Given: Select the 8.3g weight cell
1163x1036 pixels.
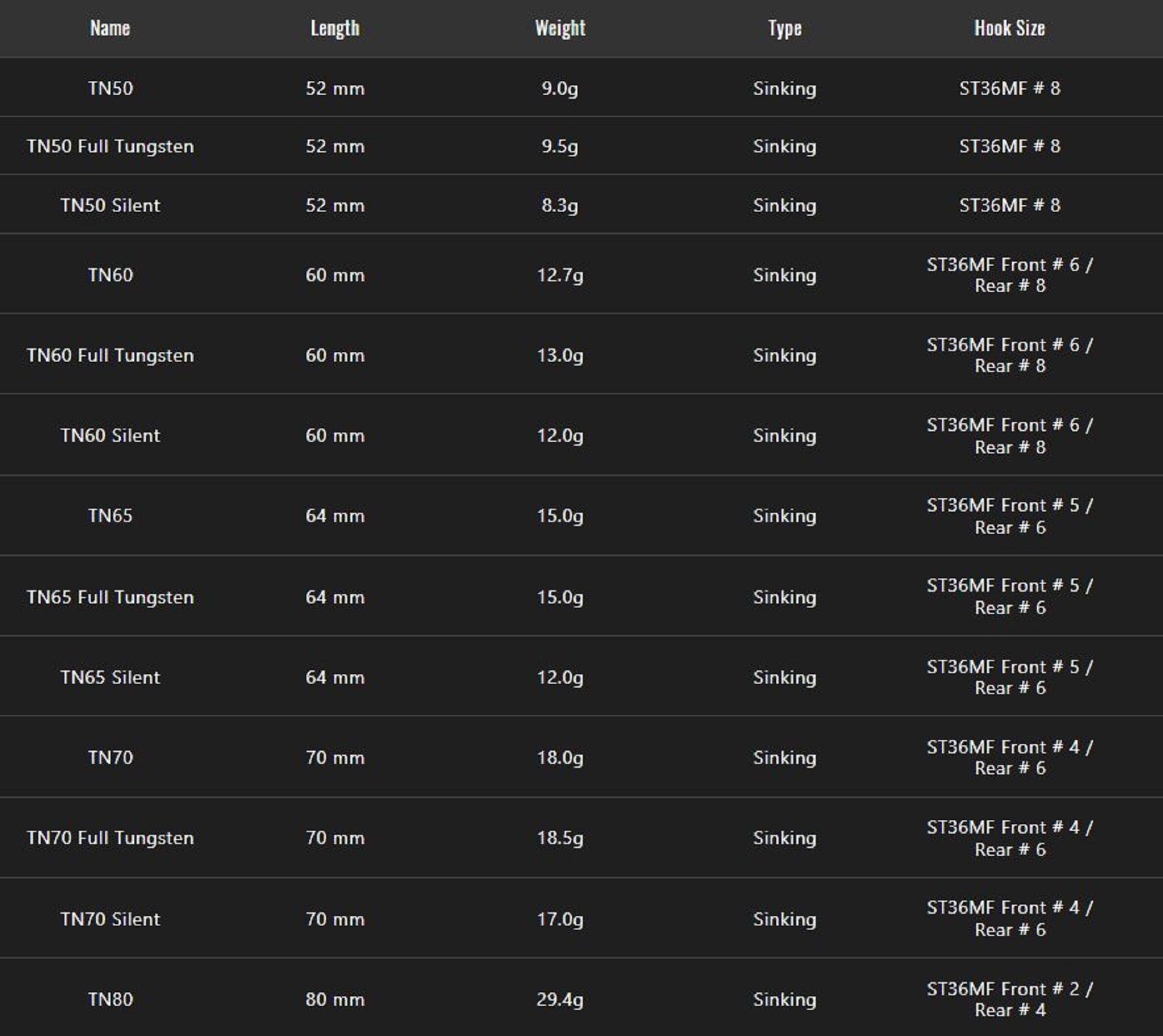Looking at the screenshot, I should click(560, 205).
